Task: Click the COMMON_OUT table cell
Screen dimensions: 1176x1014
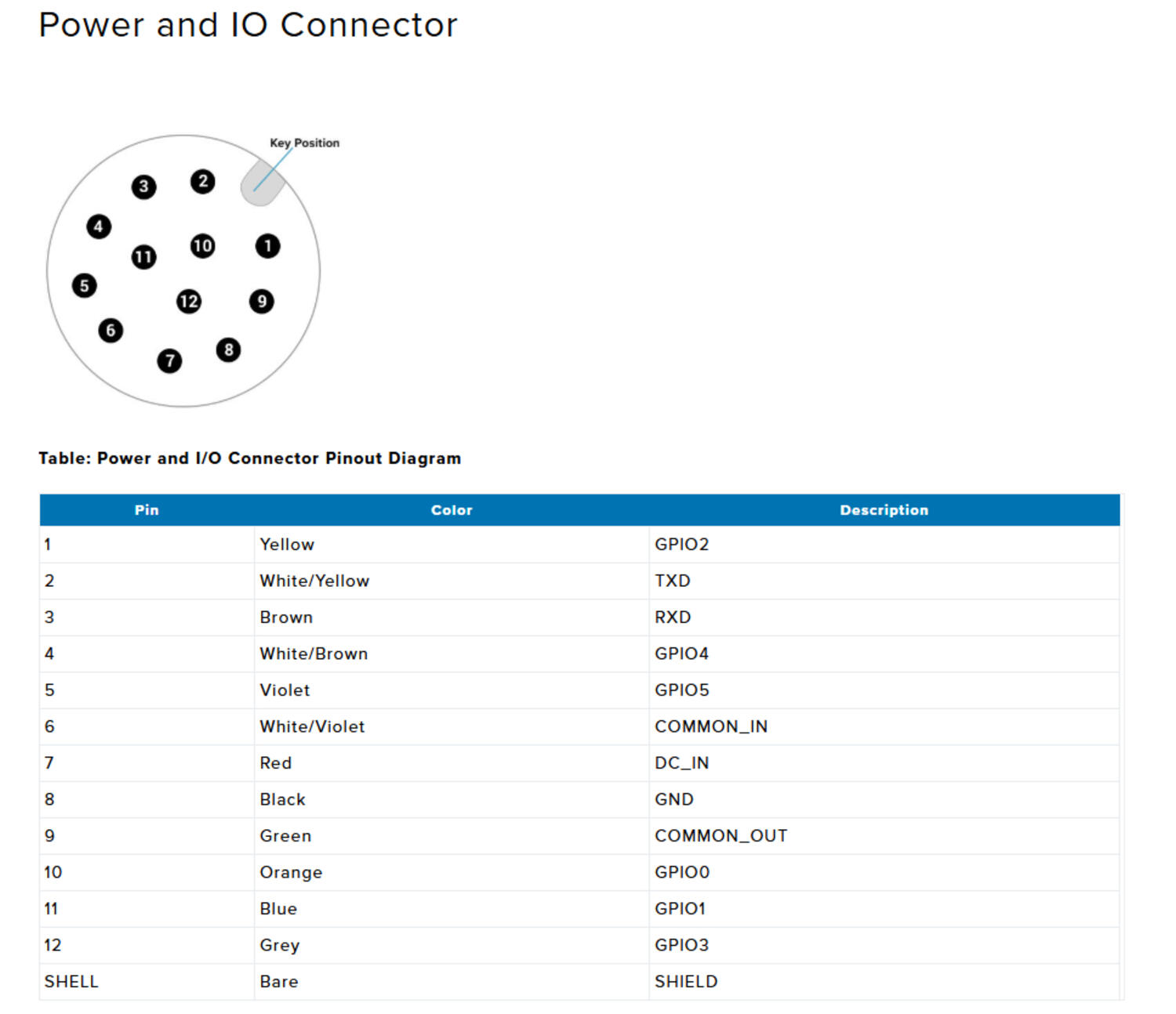Action: pos(722,835)
